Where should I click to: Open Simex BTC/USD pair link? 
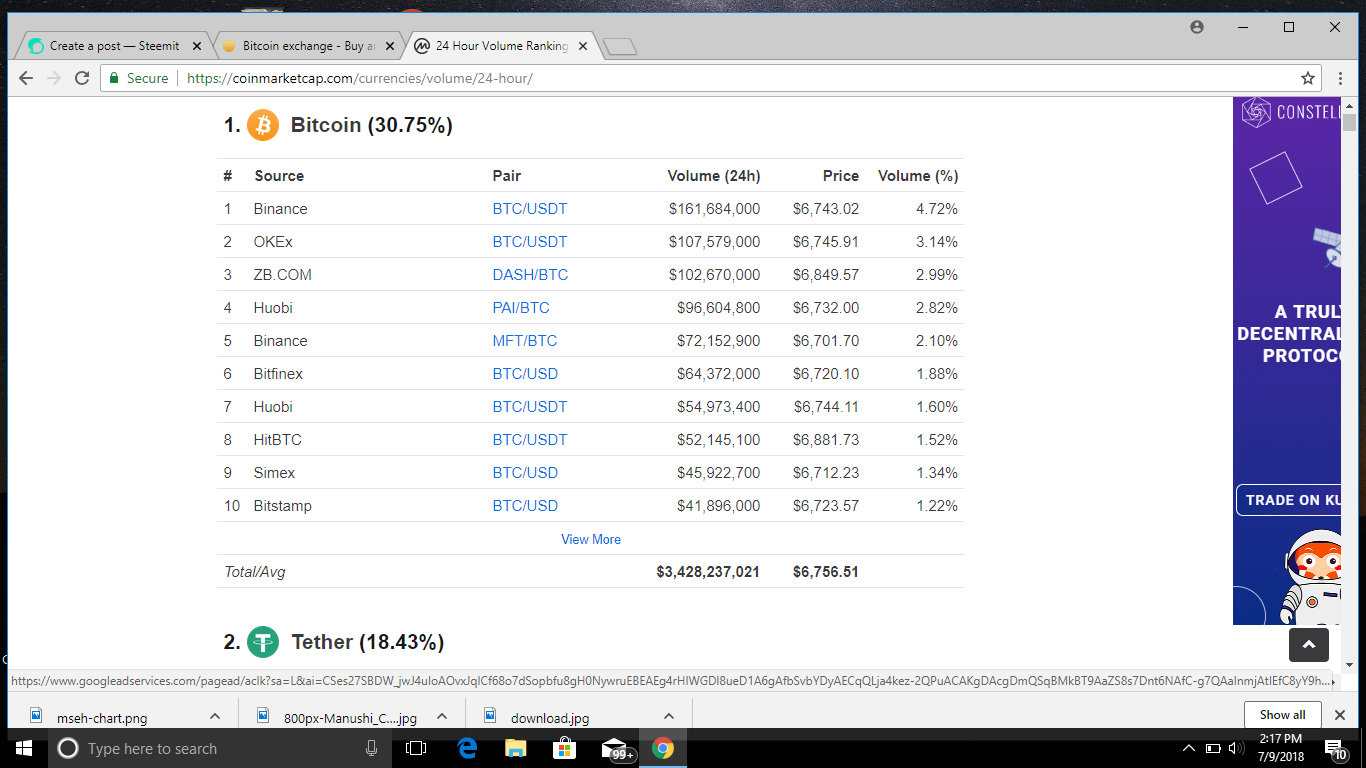tap(525, 473)
